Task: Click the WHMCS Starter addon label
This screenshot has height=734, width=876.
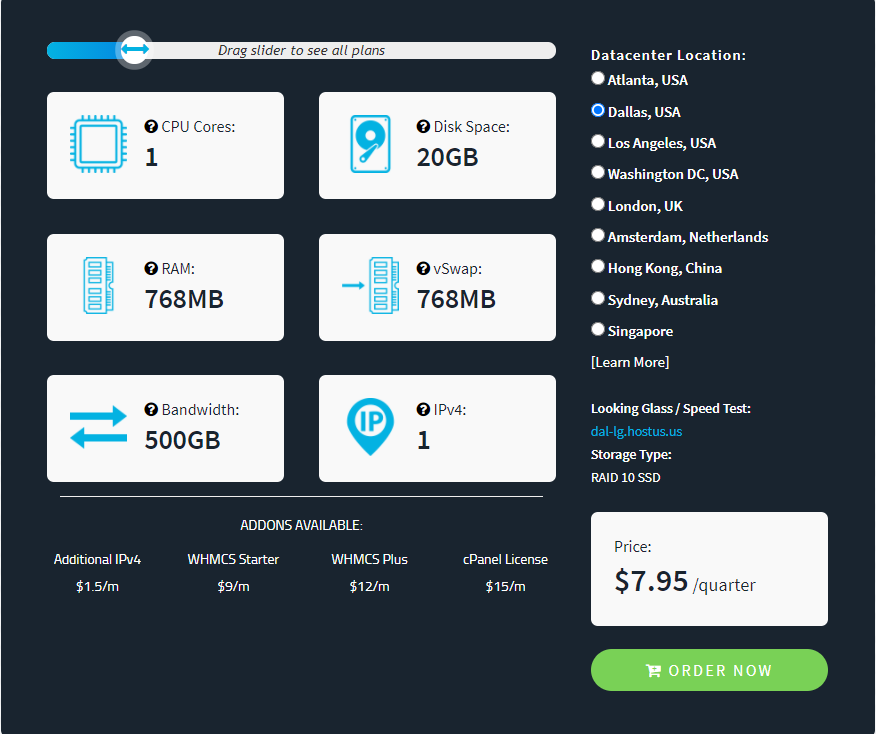Action: pyautogui.click(x=233, y=559)
